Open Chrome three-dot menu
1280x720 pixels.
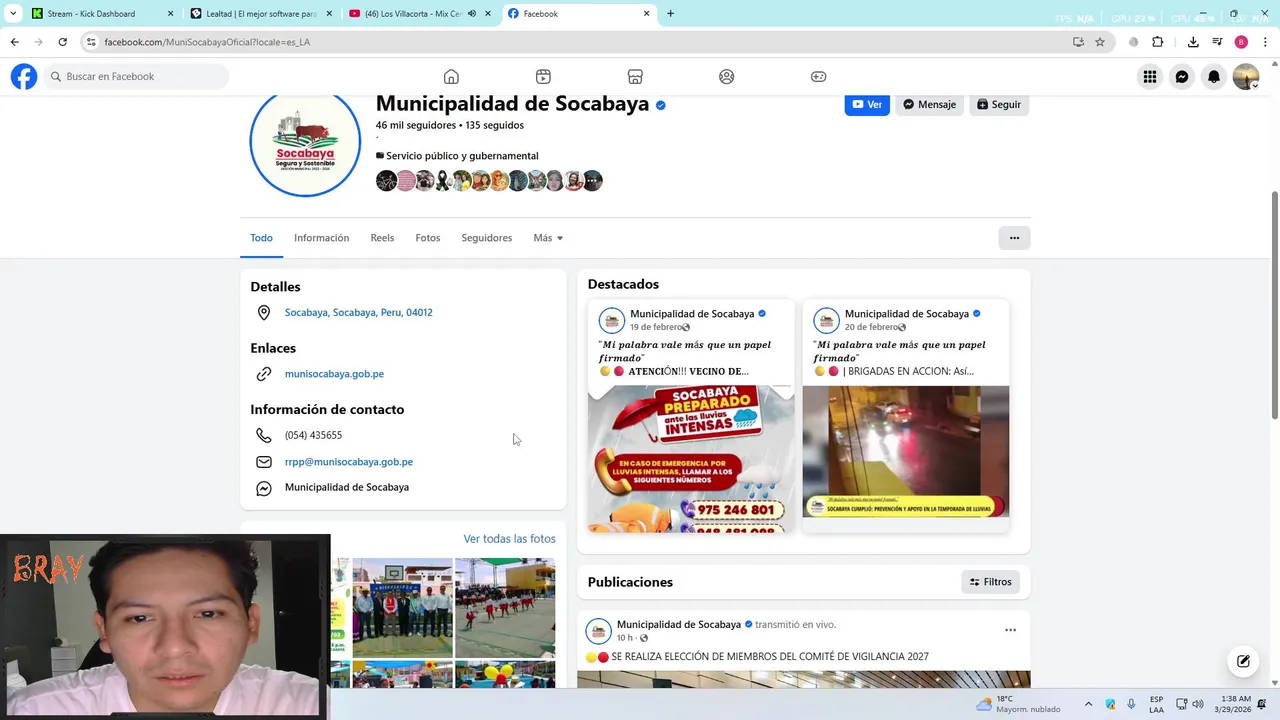coord(1265,42)
